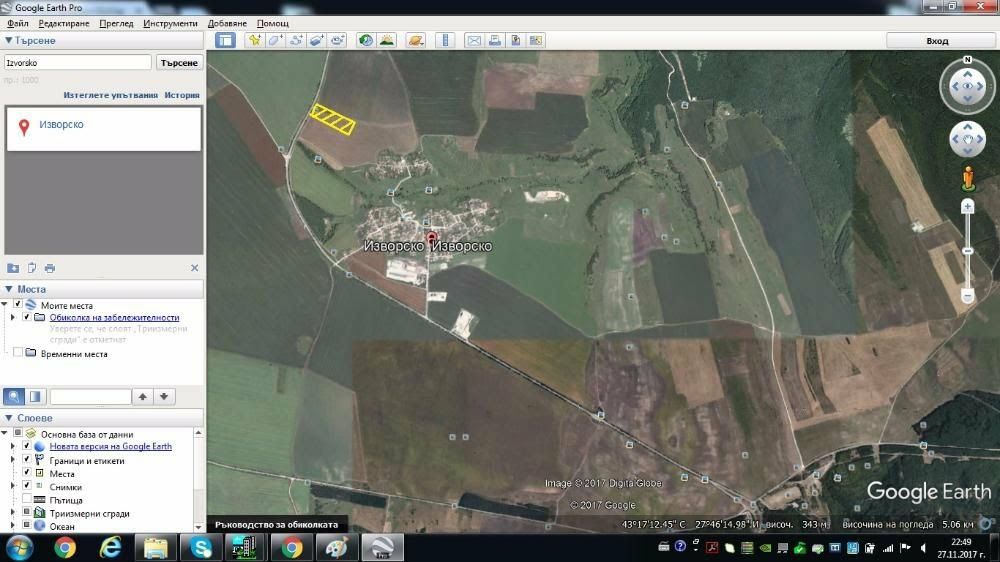Image resolution: width=1000 pixels, height=562 pixels.
Task: Click the История link
Action: 182,95
